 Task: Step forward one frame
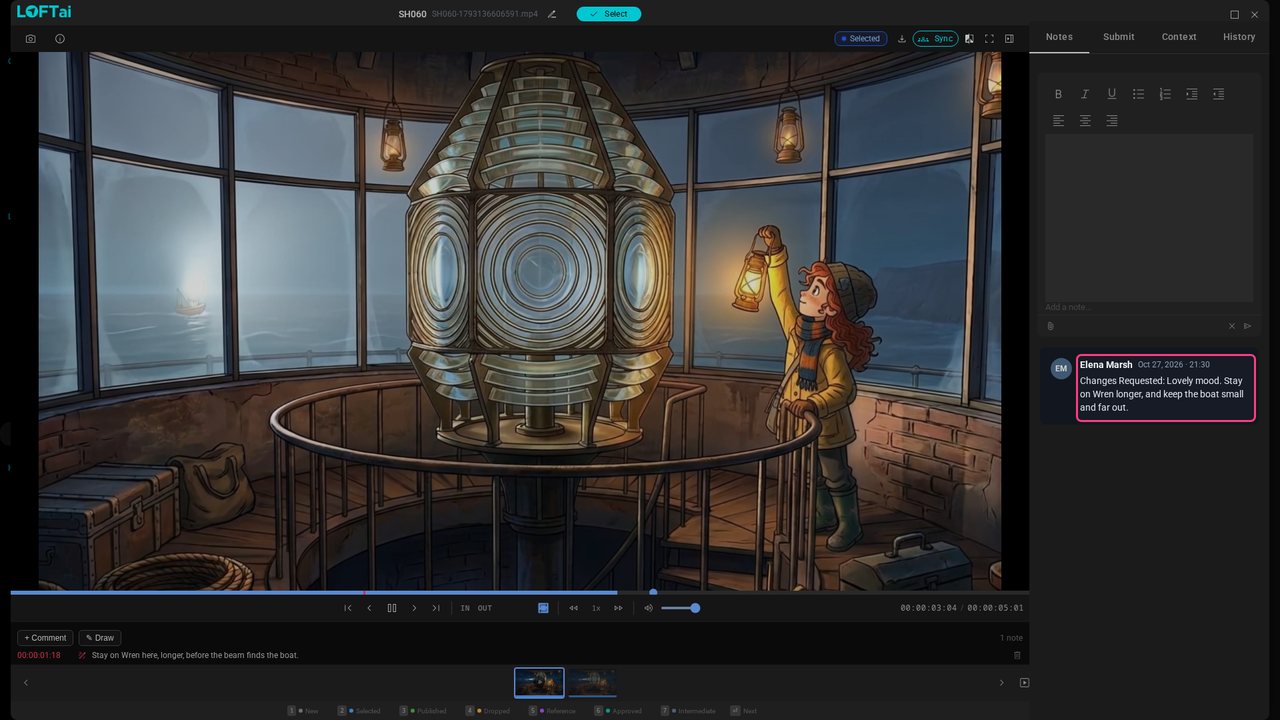414,608
